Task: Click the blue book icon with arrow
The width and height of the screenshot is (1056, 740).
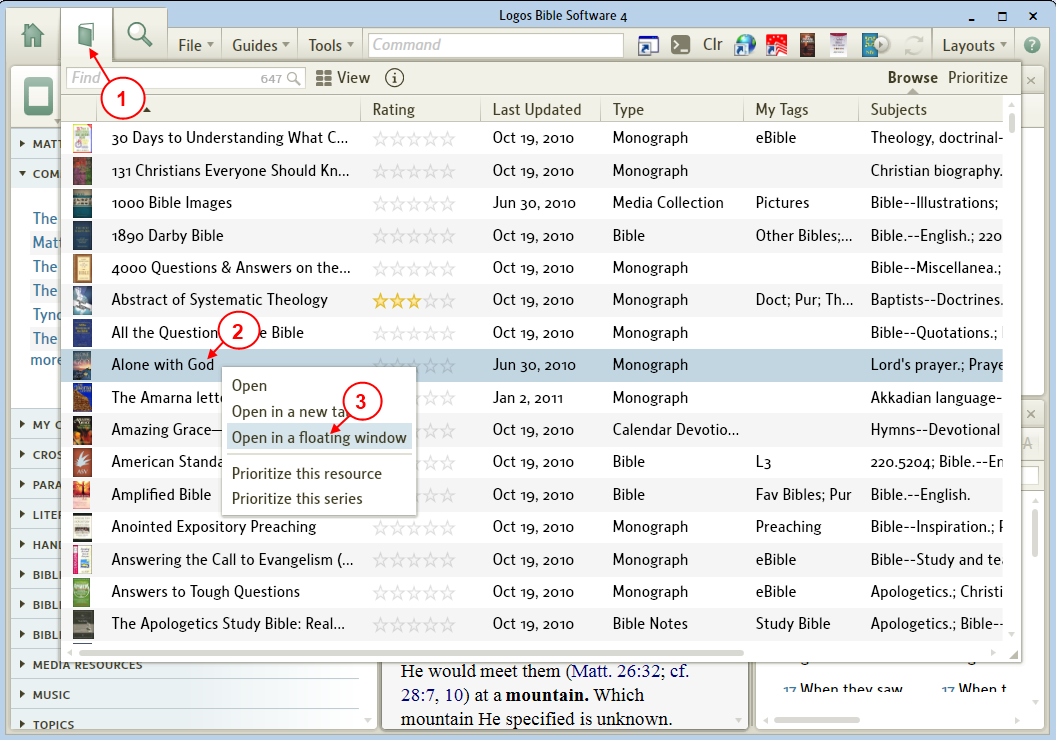Action: tap(876, 45)
